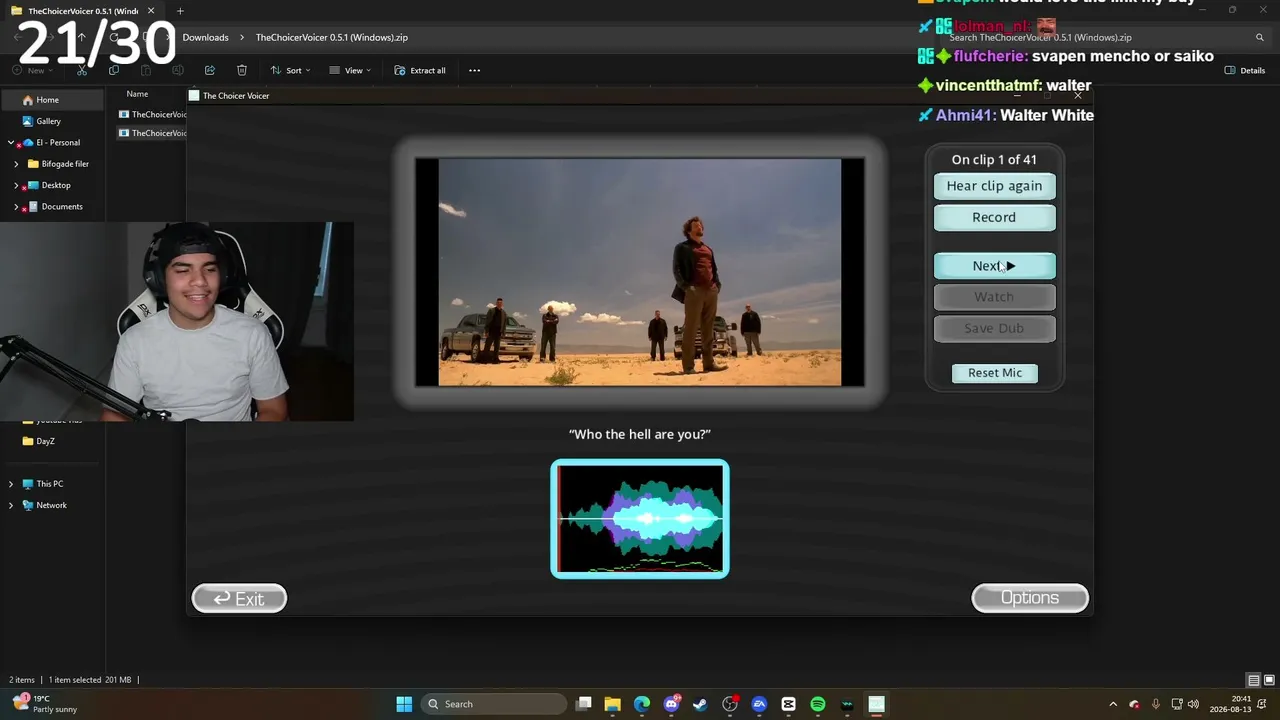Screen dimensions: 1280x720
Task: Expand Network in navigation pane
Action: (x=11, y=505)
